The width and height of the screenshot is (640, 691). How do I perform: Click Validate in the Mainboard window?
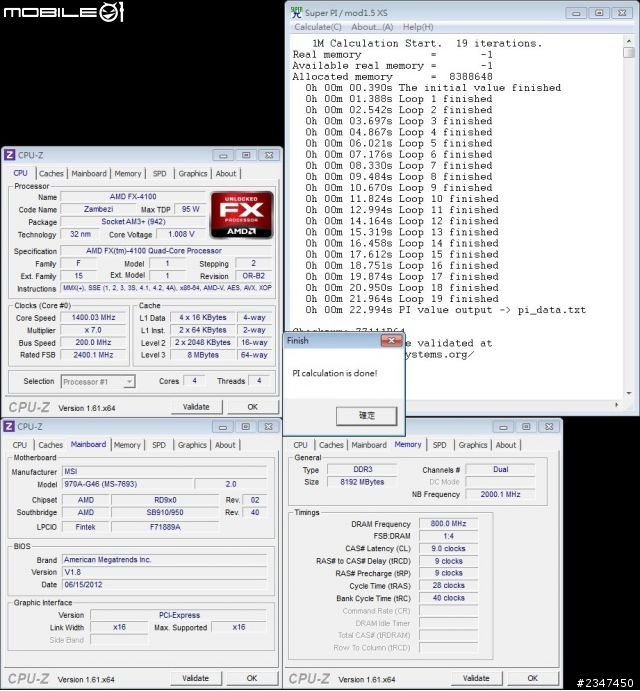pyautogui.click(x=195, y=678)
